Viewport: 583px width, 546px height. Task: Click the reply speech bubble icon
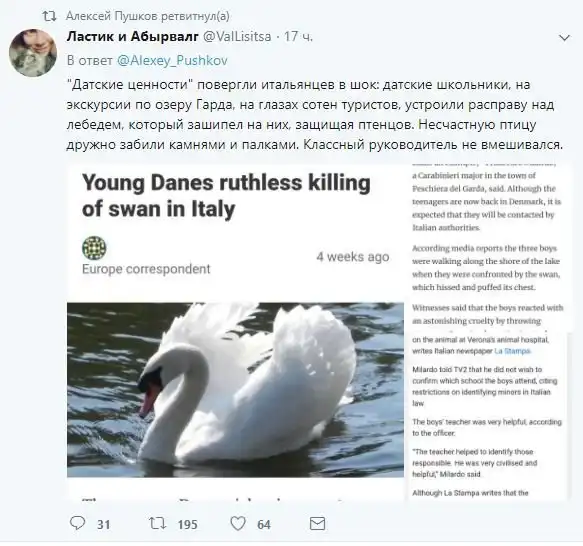click(78, 523)
